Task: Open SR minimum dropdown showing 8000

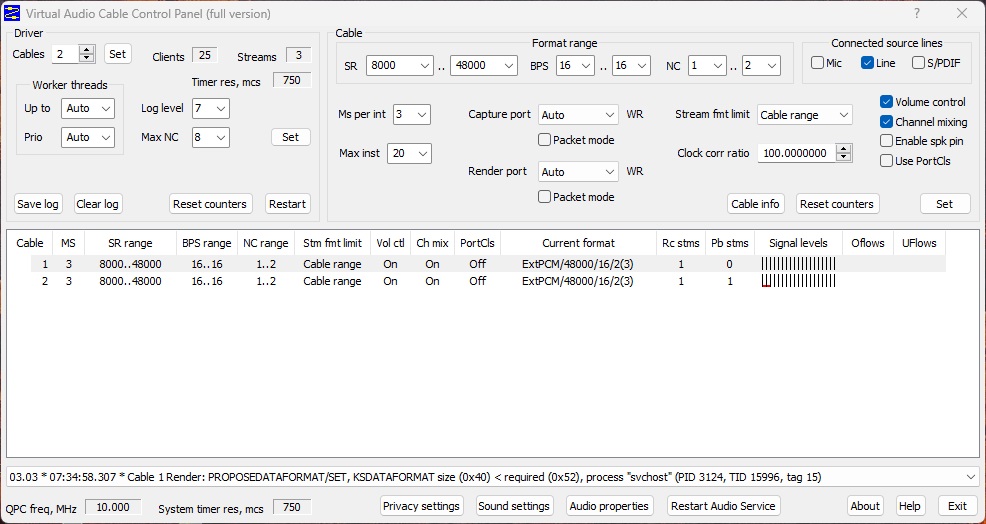Action: click(x=400, y=65)
